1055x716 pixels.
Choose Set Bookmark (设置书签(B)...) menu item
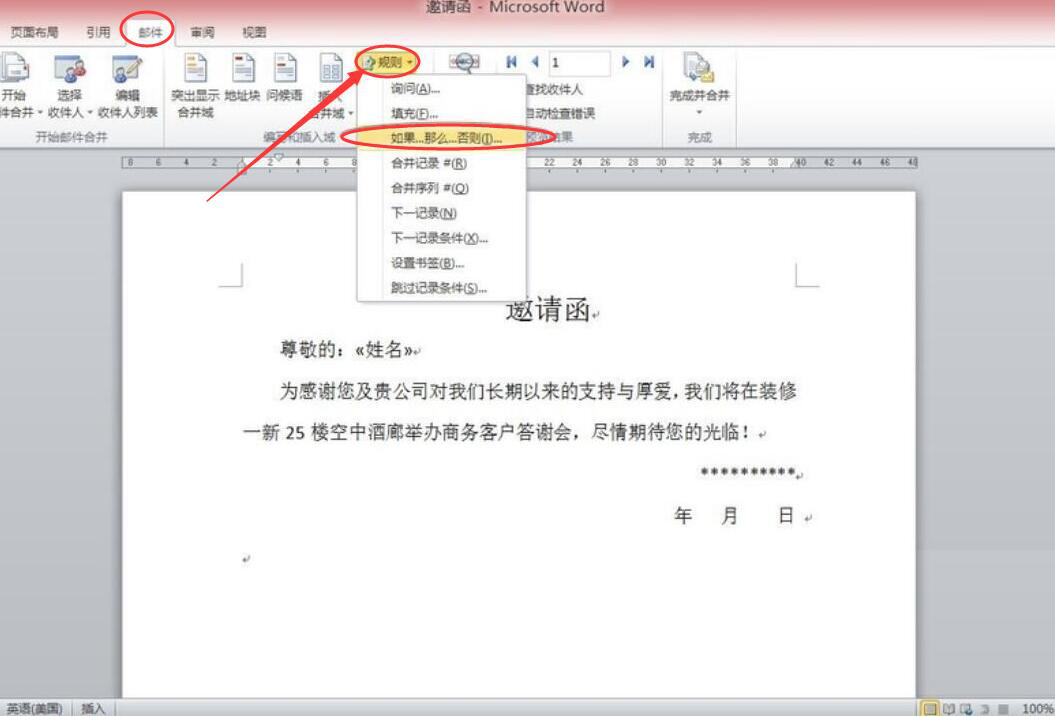pos(441,263)
